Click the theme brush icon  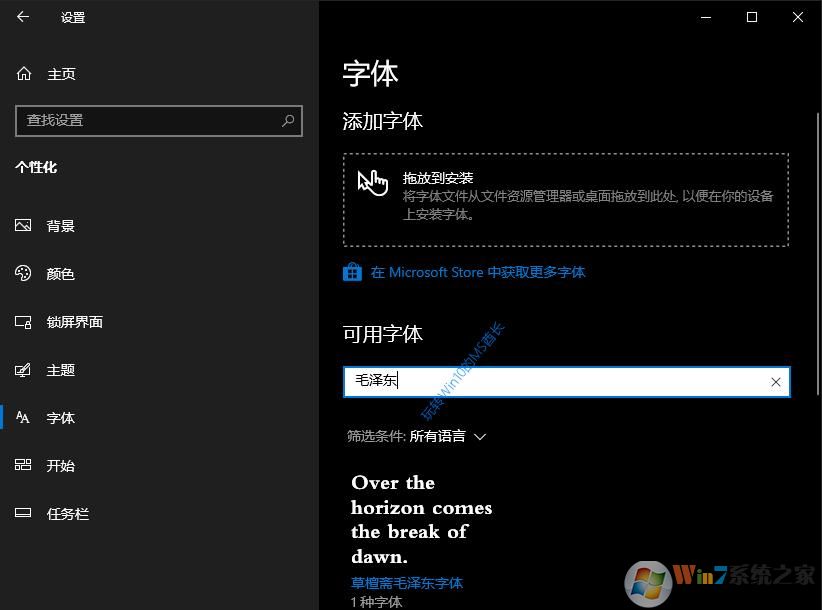[23, 370]
